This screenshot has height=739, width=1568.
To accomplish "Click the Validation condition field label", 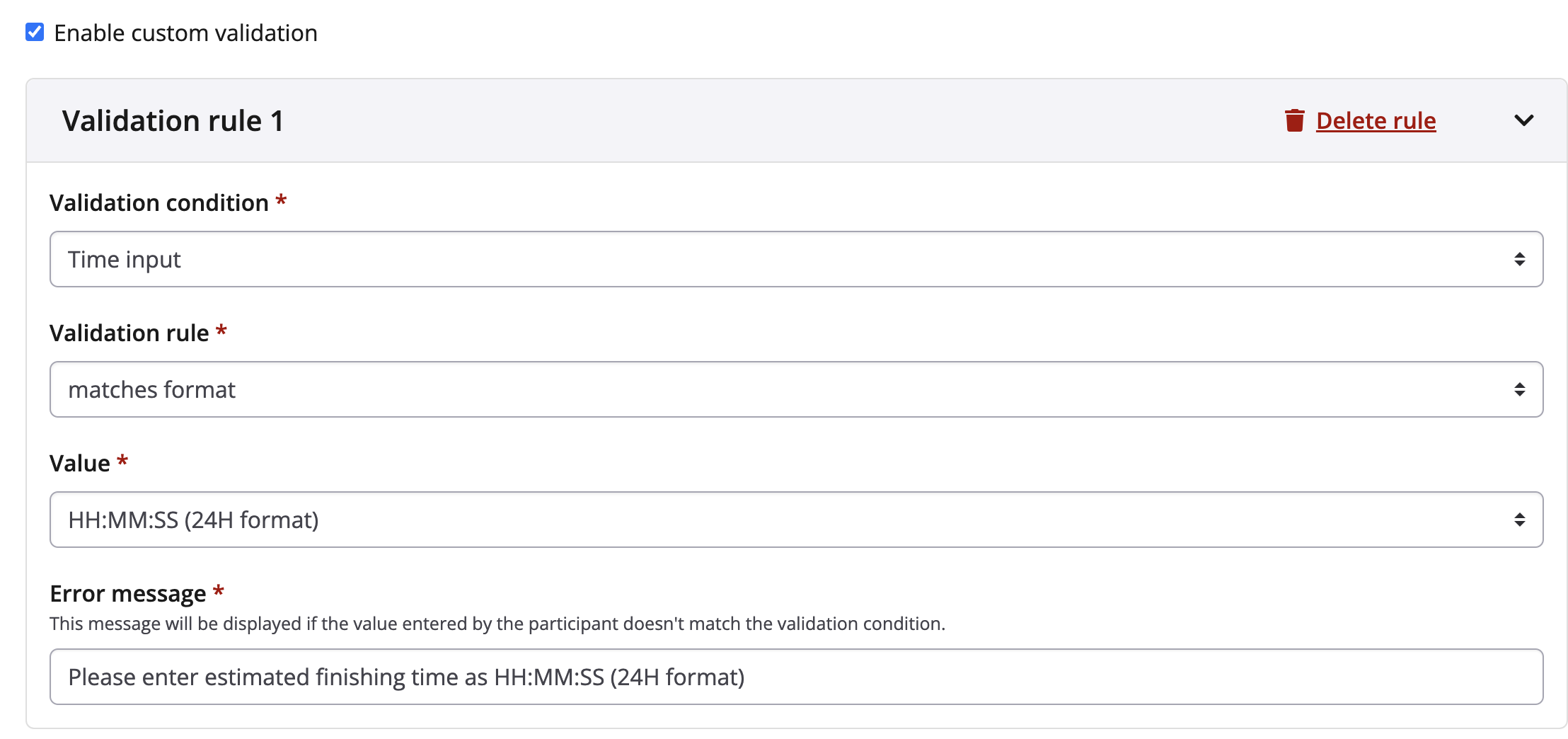I will (159, 203).
